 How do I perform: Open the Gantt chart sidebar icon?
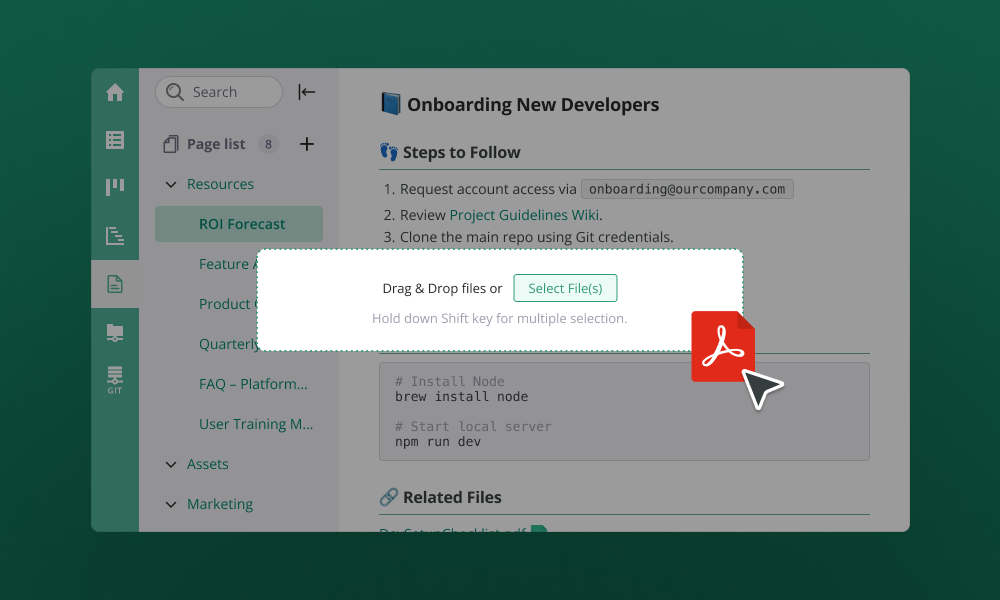pyautogui.click(x=115, y=236)
